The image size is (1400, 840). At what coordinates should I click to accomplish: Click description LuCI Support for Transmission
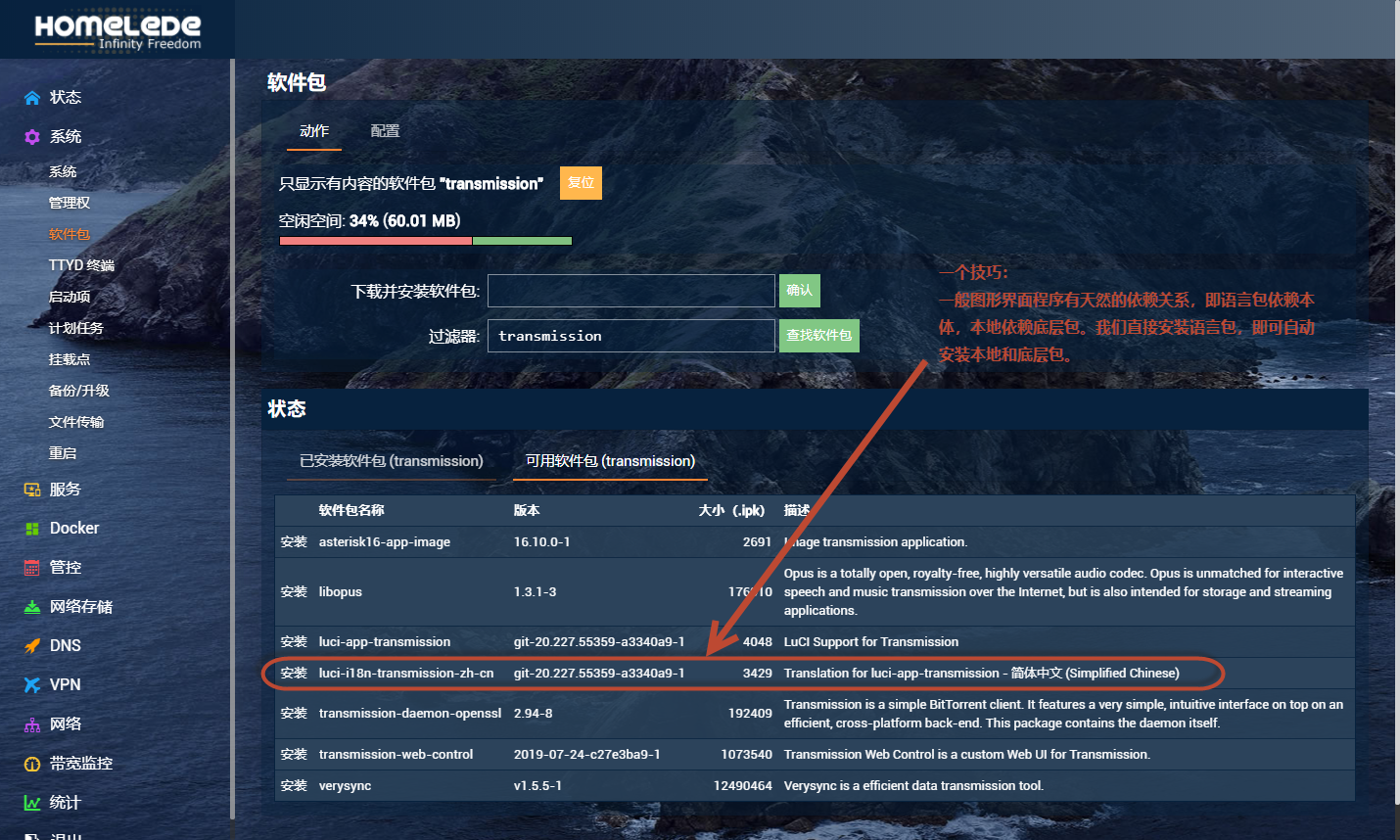871,642
